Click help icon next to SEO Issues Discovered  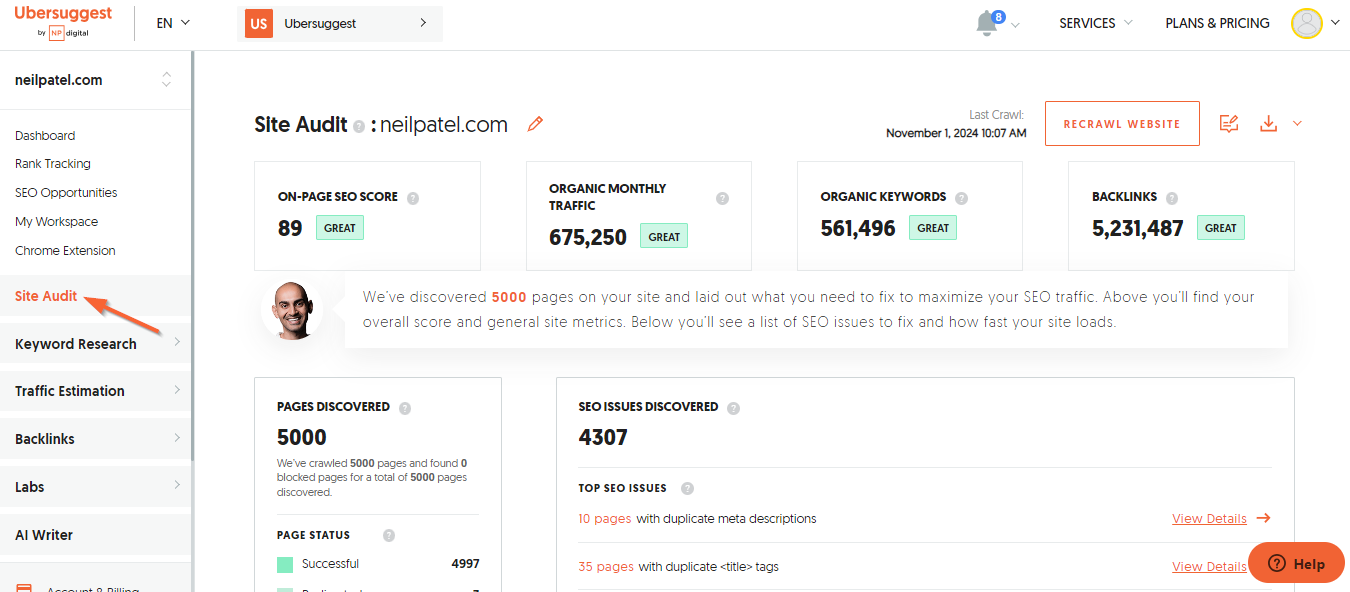[734, 408]
